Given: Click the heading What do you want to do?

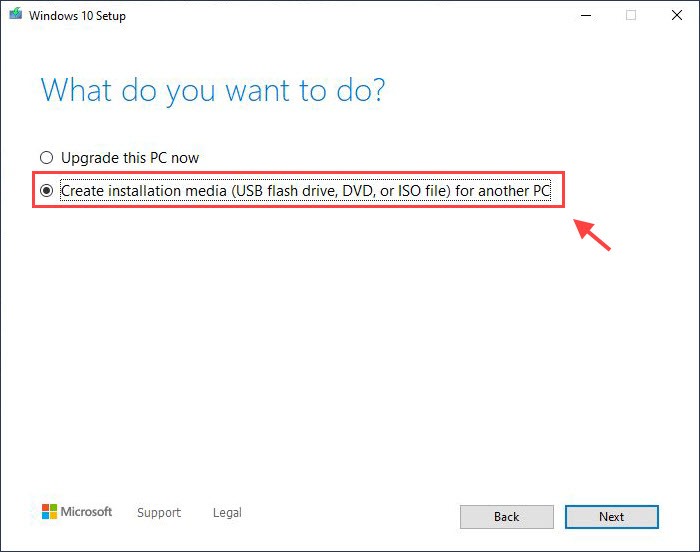Looking at the screenshot, I should point(213,91).
